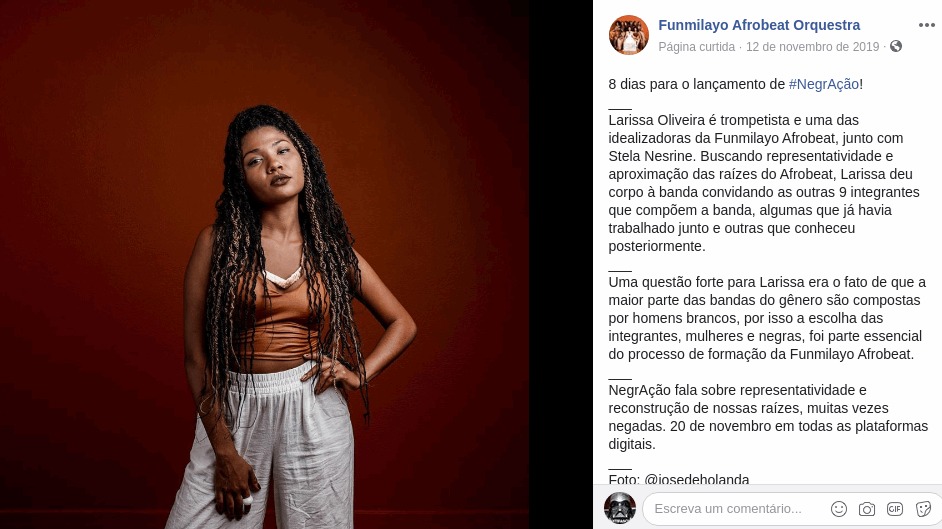The image size is (942, 529).
Task: Open the Funmilayo Afrobeat Orquestra page link
Action: pos(759,25)
